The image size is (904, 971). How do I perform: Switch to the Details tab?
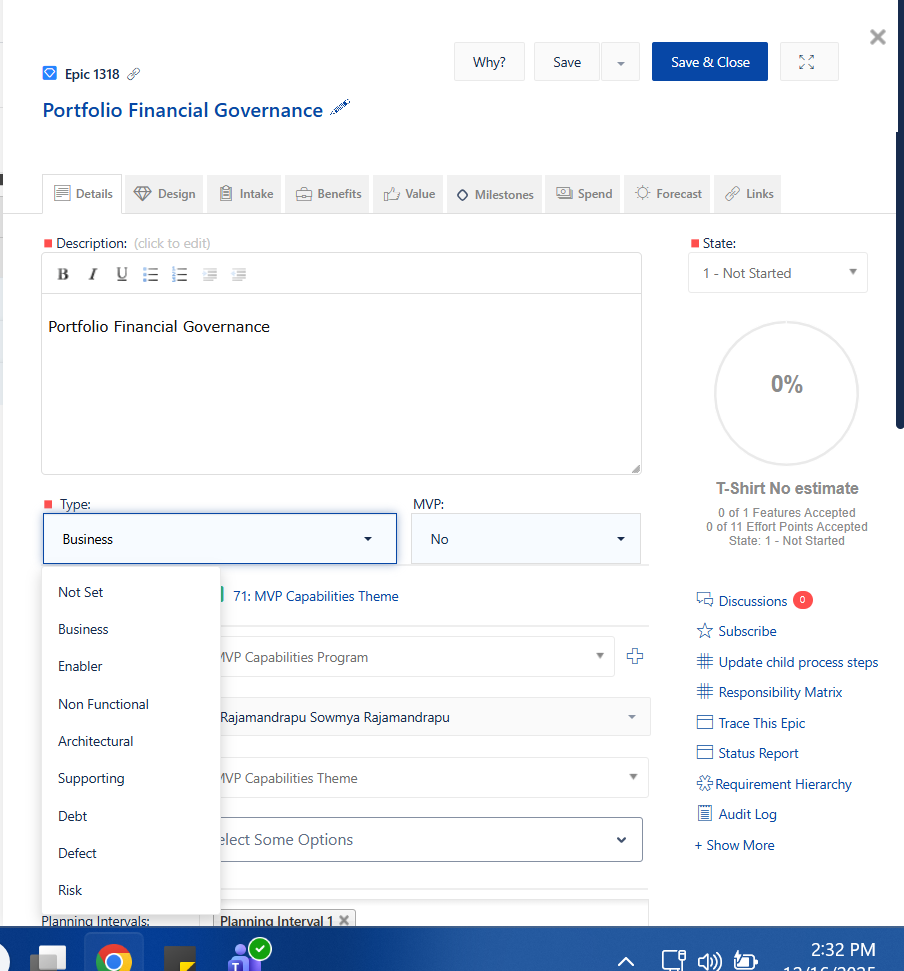click(x=82, y=194)
